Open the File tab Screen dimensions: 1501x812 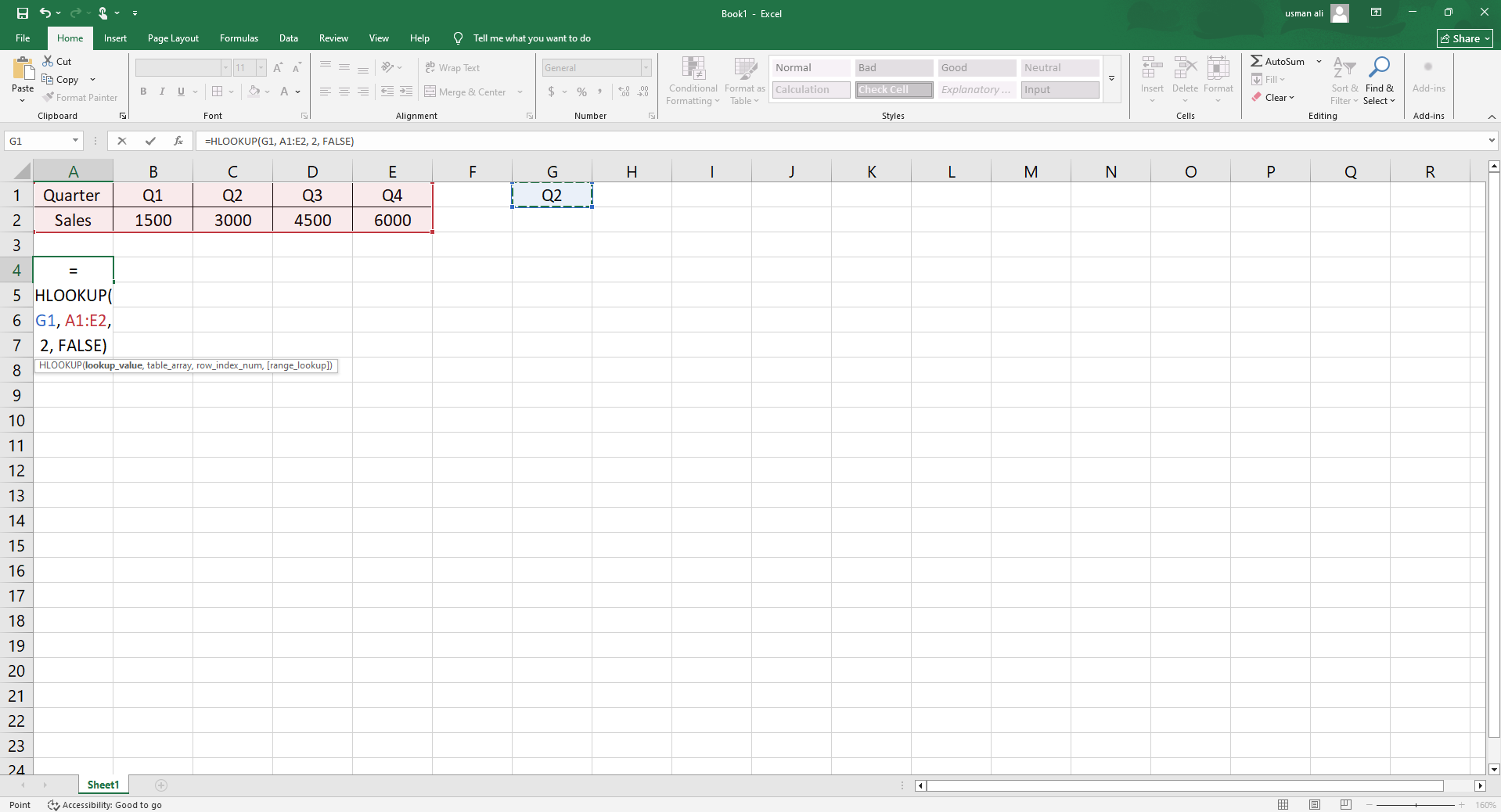point(23,38)
